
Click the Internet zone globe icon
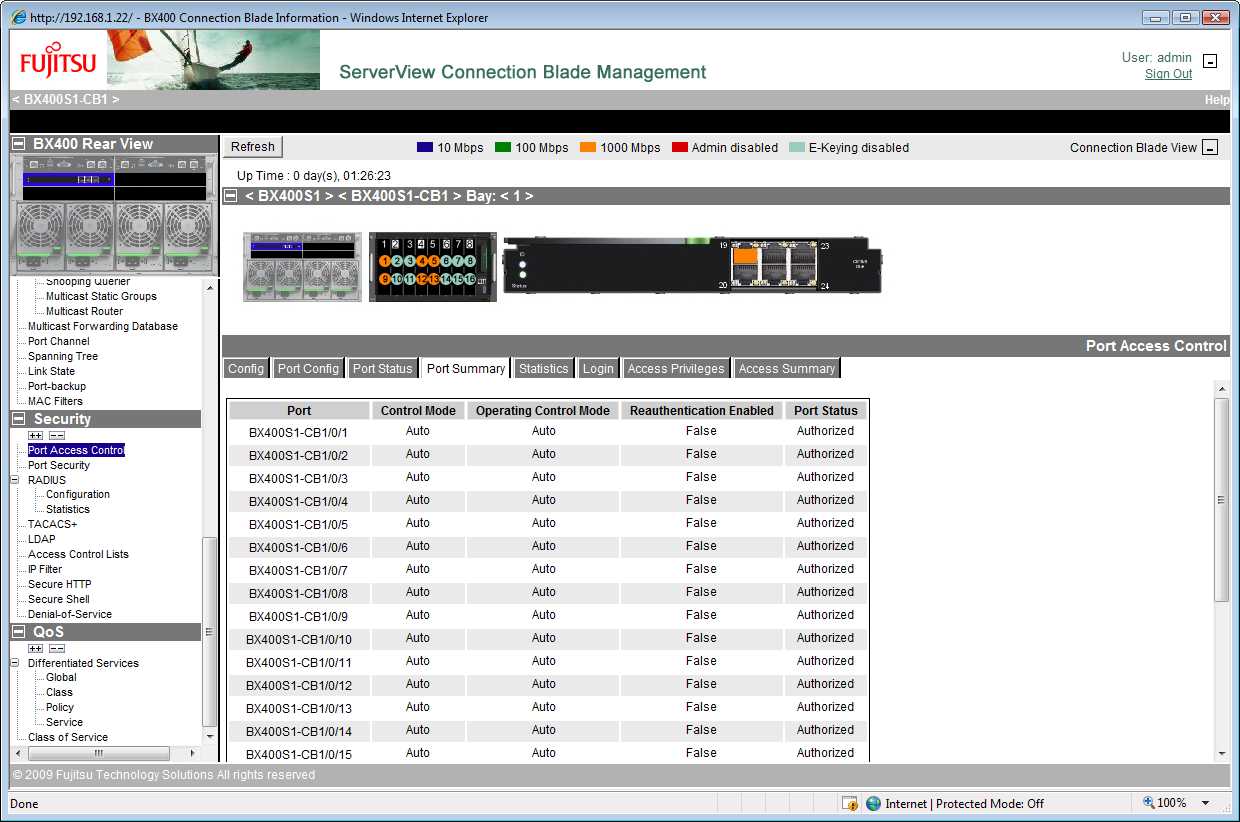coord(873,803)
